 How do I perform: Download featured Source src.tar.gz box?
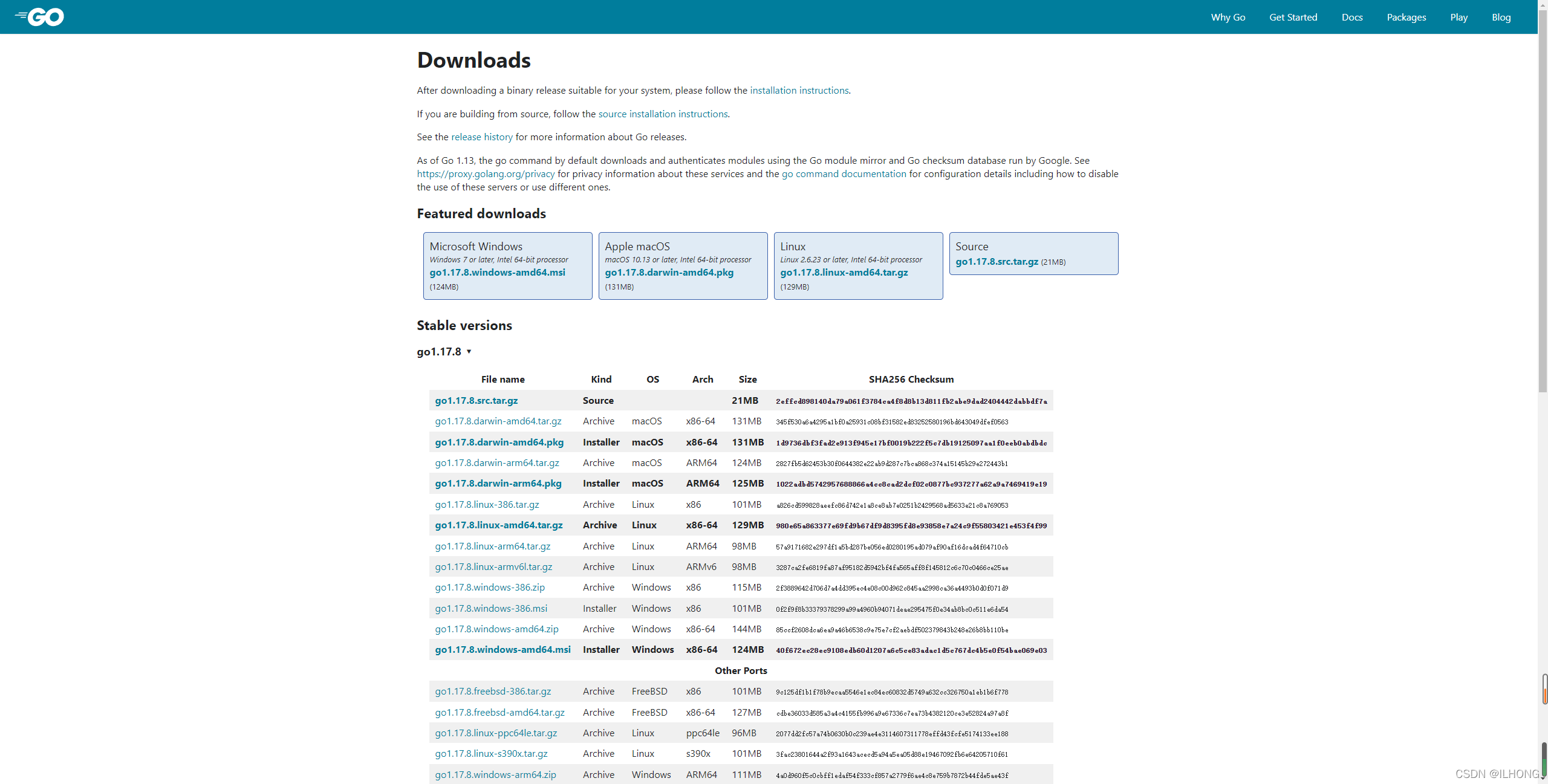(x=997, y=262)
